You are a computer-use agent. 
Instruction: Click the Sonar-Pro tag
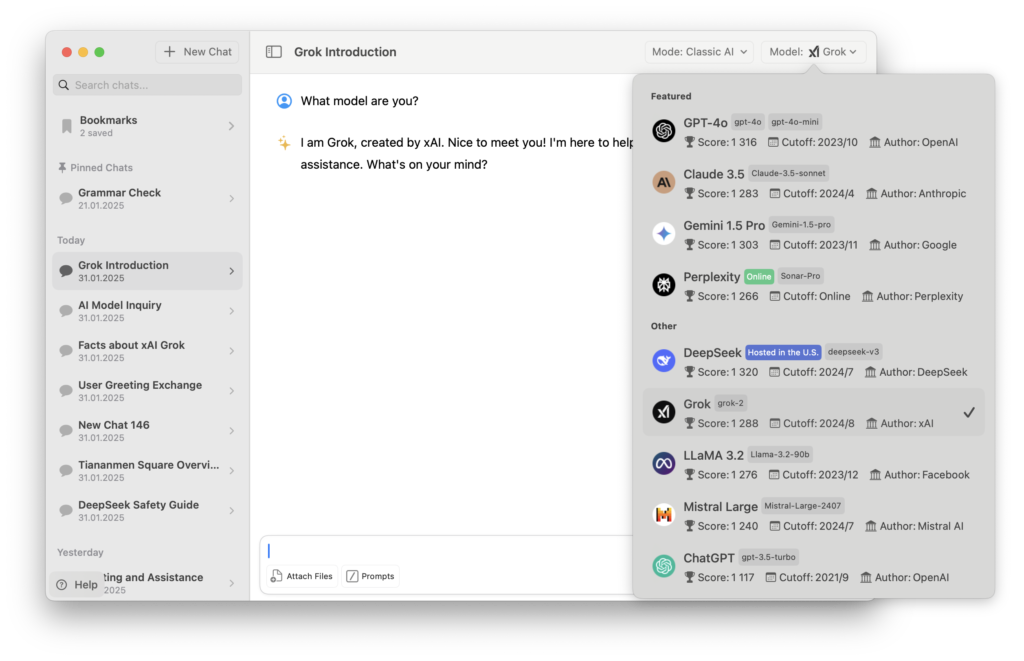click(x=800, y=276)
